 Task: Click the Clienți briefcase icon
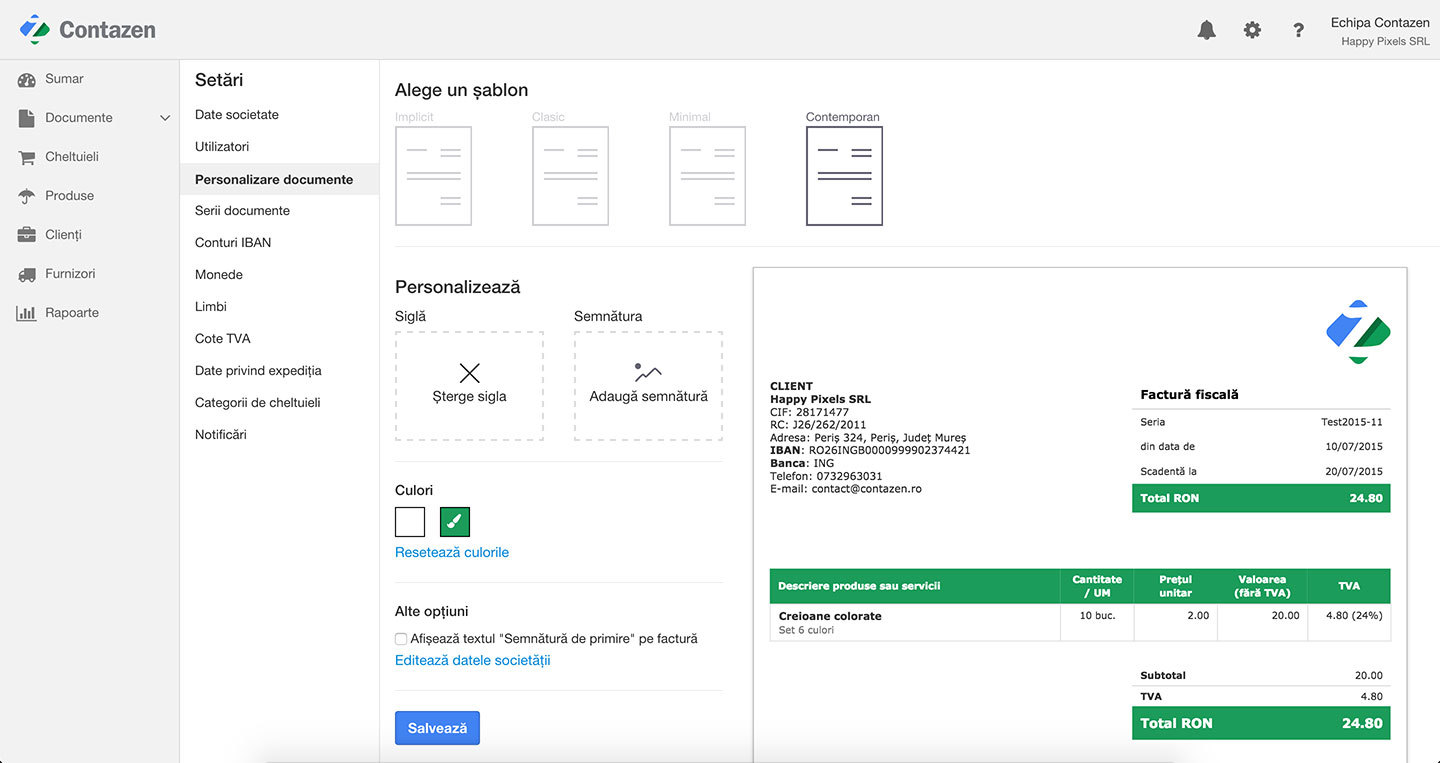(x=26, y=235)
